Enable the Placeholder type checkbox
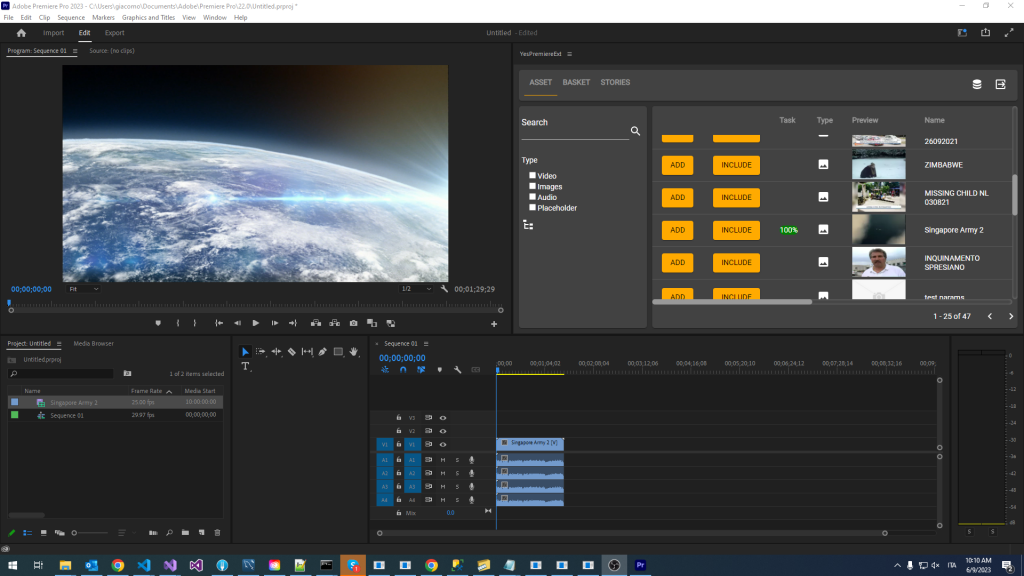 pyautogui.click(x=532, y=207)
